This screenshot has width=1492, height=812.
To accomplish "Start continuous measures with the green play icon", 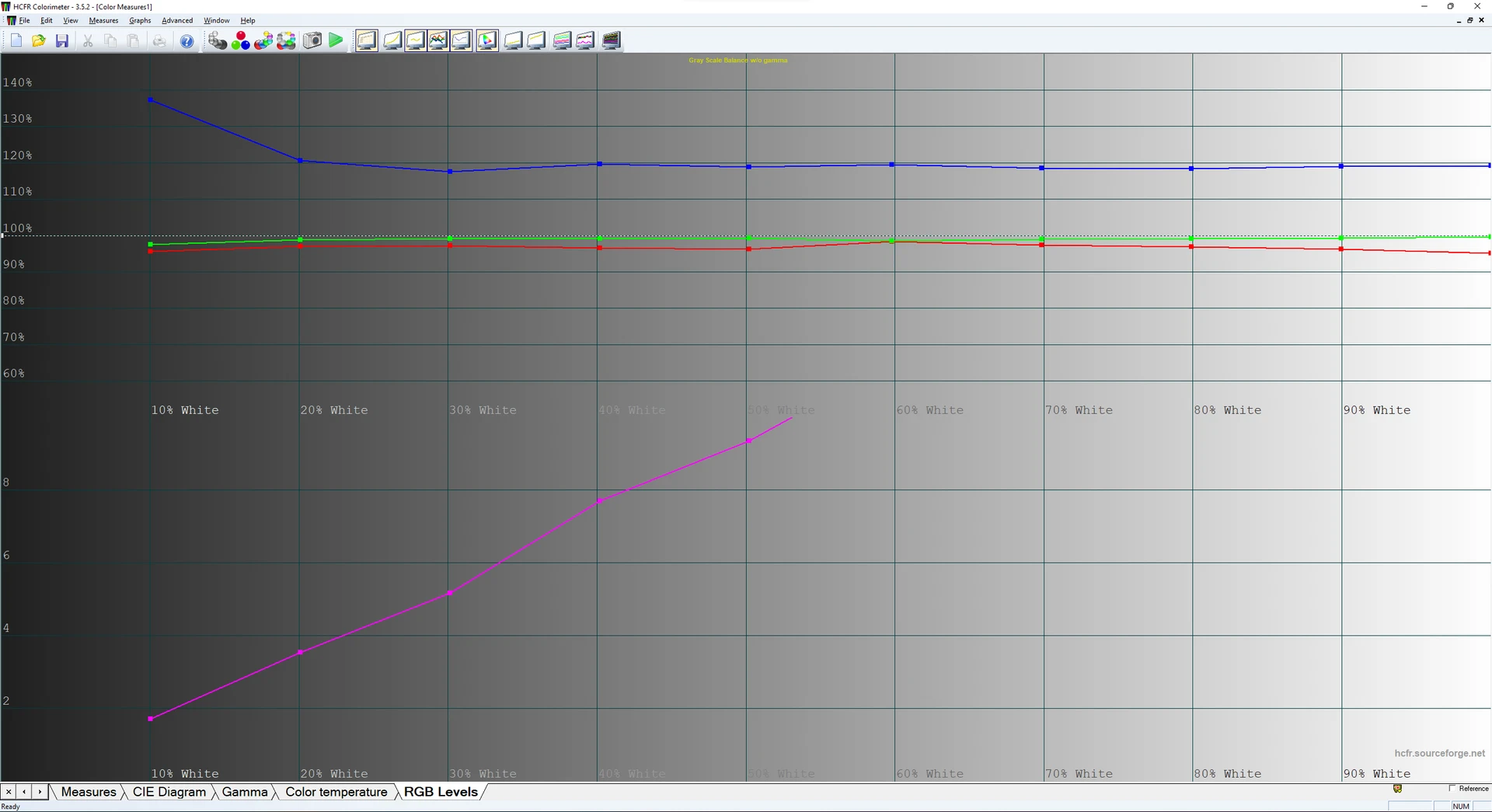I will [x=336, y=40].
